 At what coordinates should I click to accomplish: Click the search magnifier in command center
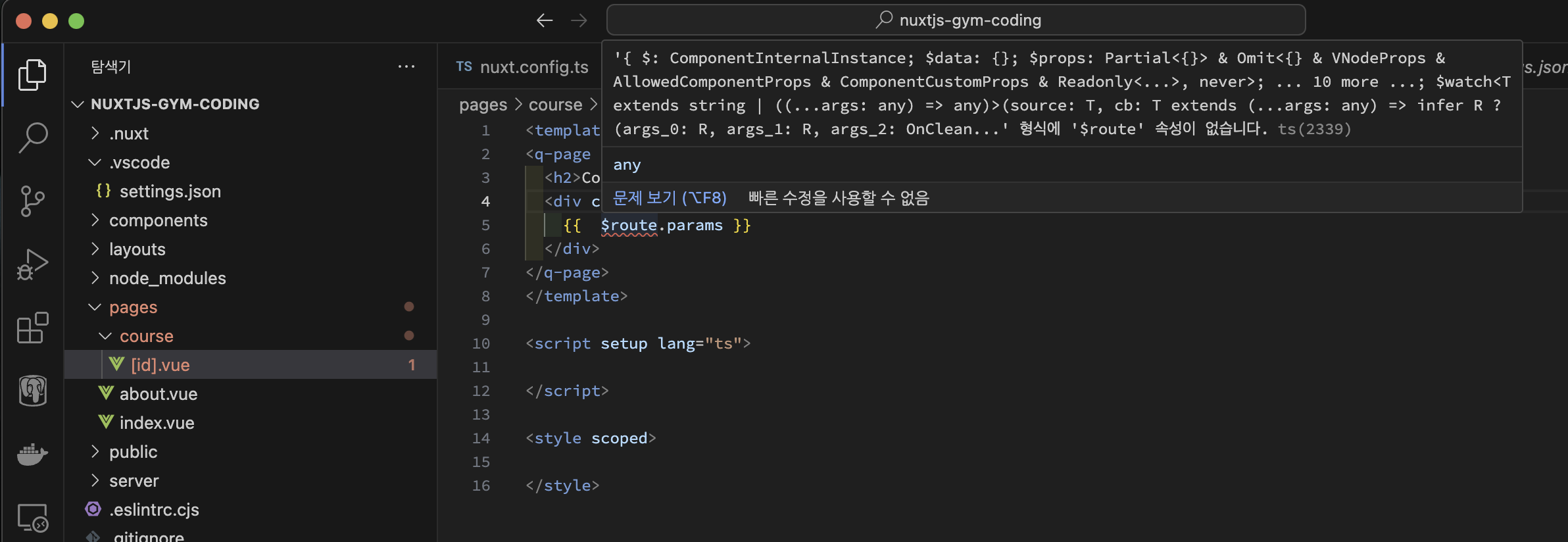(884, 20)
